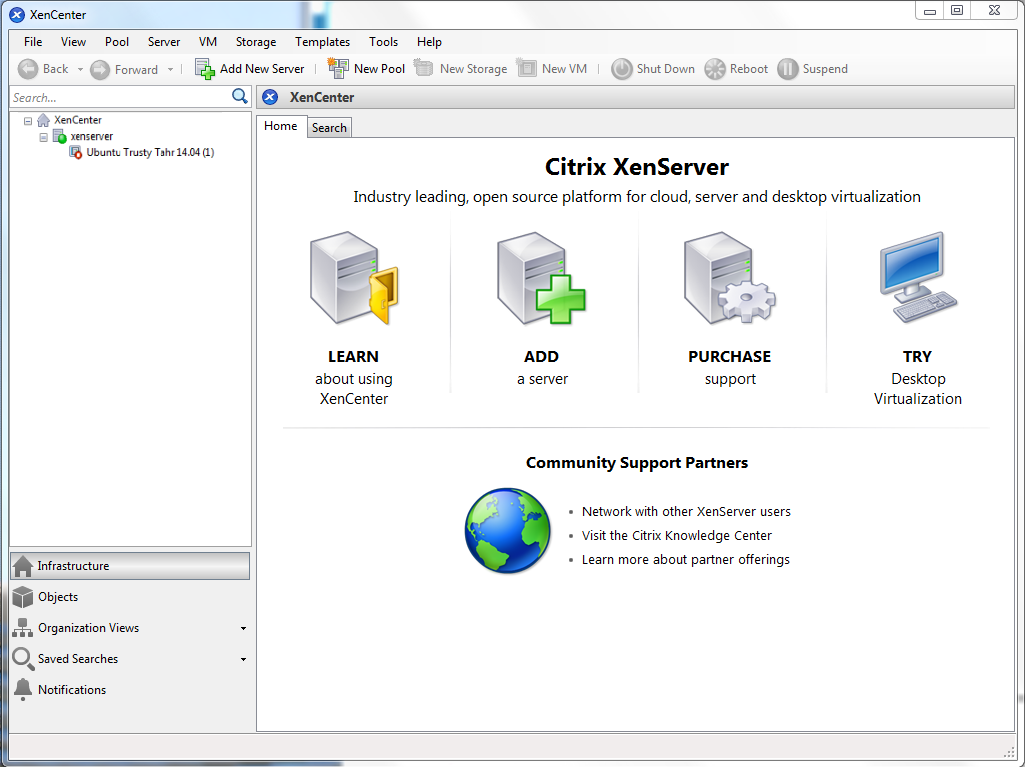Click the TRY Desktop Virtualization computer icon
Screen dimensions: 1025x767
[x=918, y=277]
